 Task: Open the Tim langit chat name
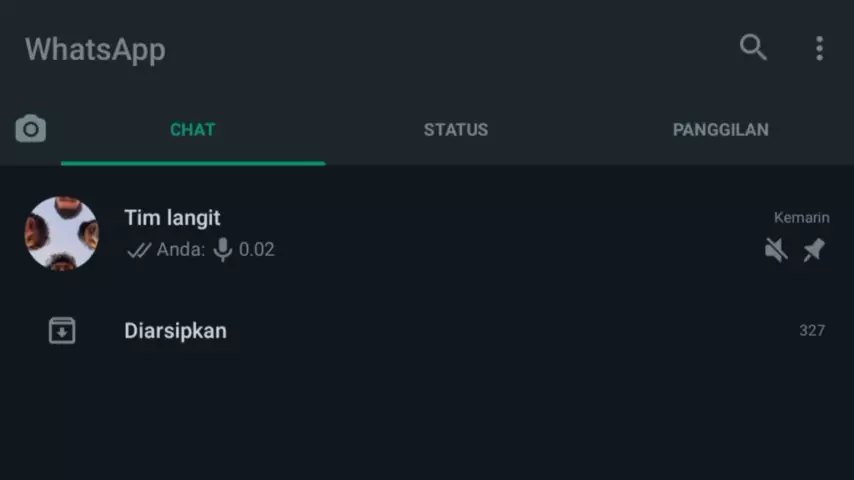pyautogui.click(x=172, y=218)
